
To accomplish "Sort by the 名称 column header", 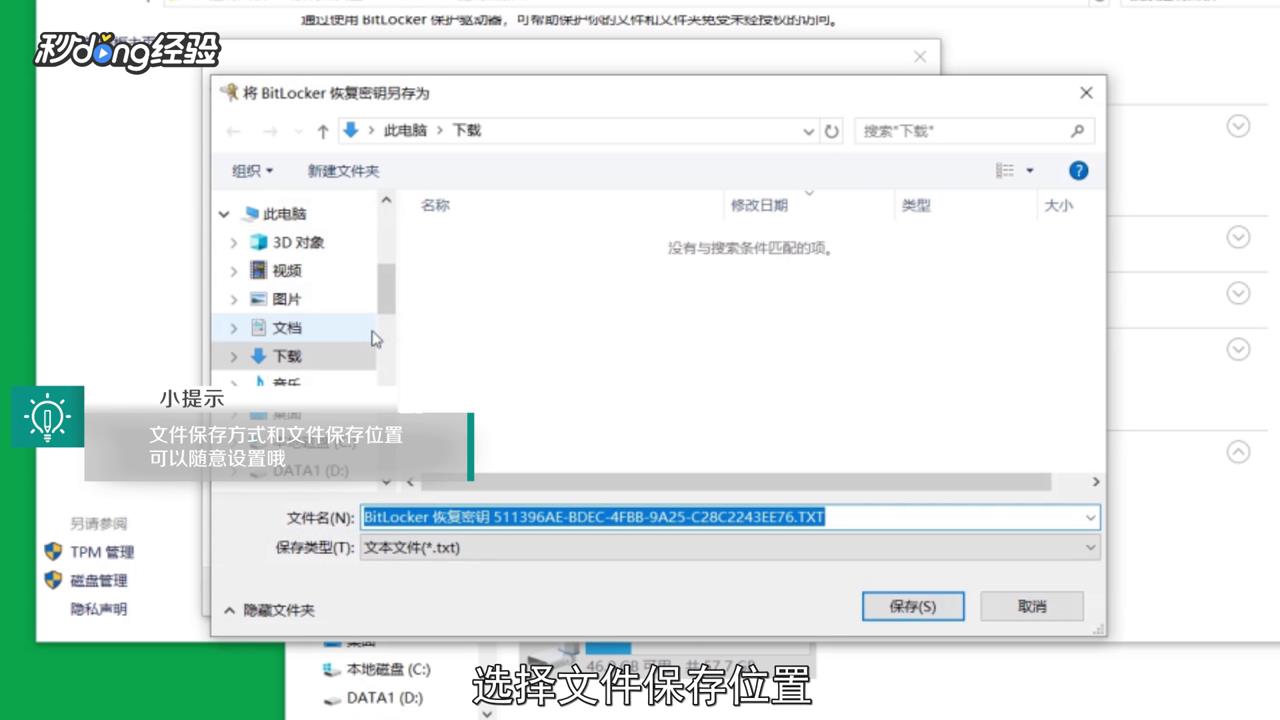I will [435, 205].
